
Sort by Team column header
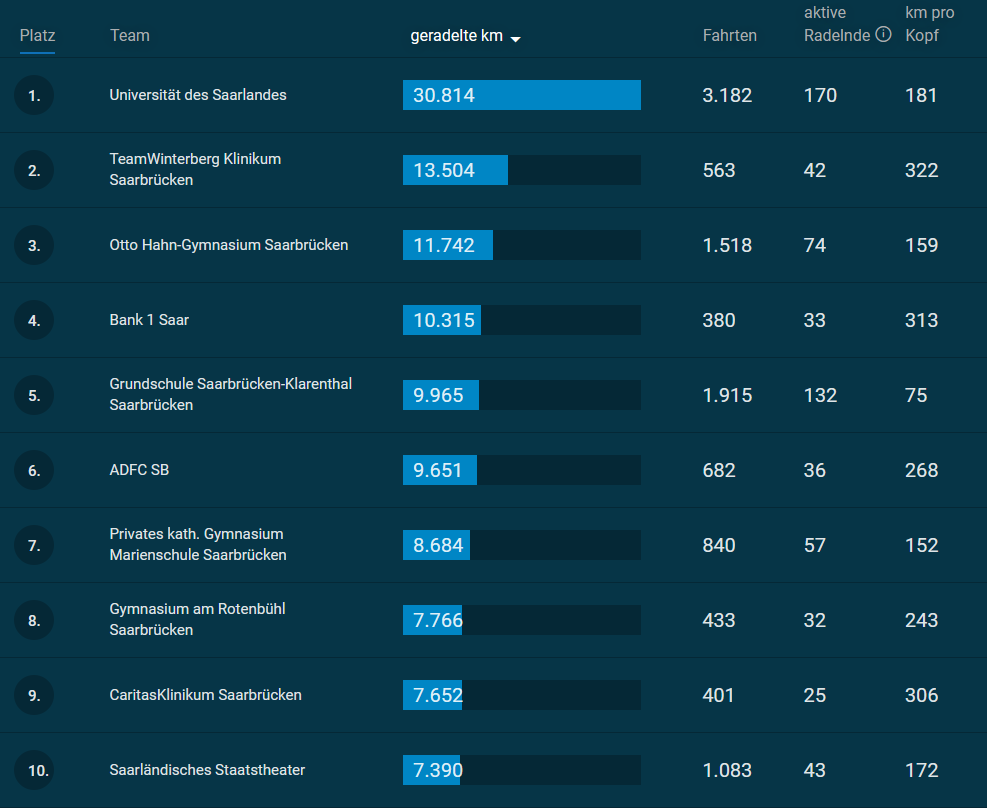pos(129,36)
